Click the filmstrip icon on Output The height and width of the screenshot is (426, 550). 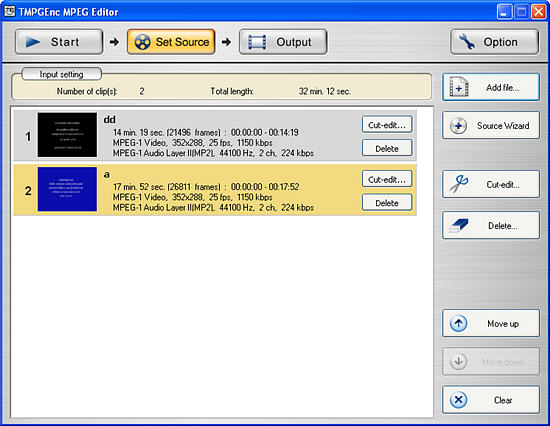point(257,42)
